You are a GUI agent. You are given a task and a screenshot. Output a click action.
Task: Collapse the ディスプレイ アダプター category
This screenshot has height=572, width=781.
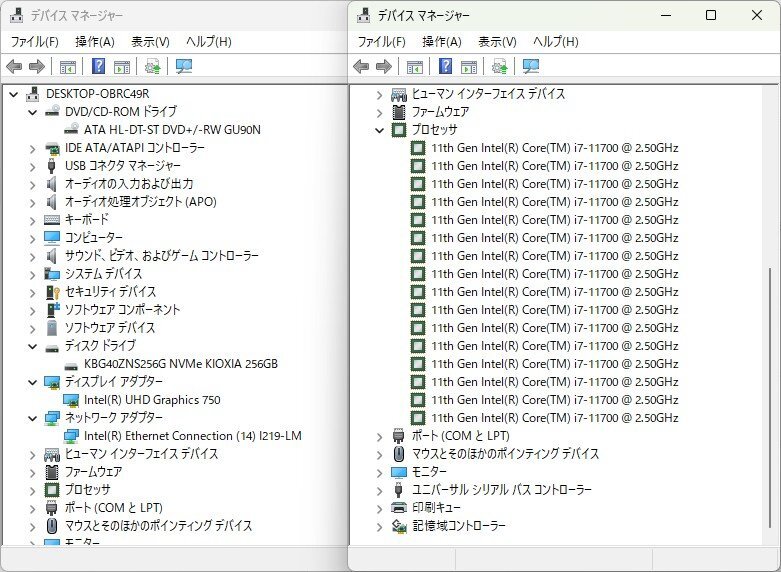[32, 382]
